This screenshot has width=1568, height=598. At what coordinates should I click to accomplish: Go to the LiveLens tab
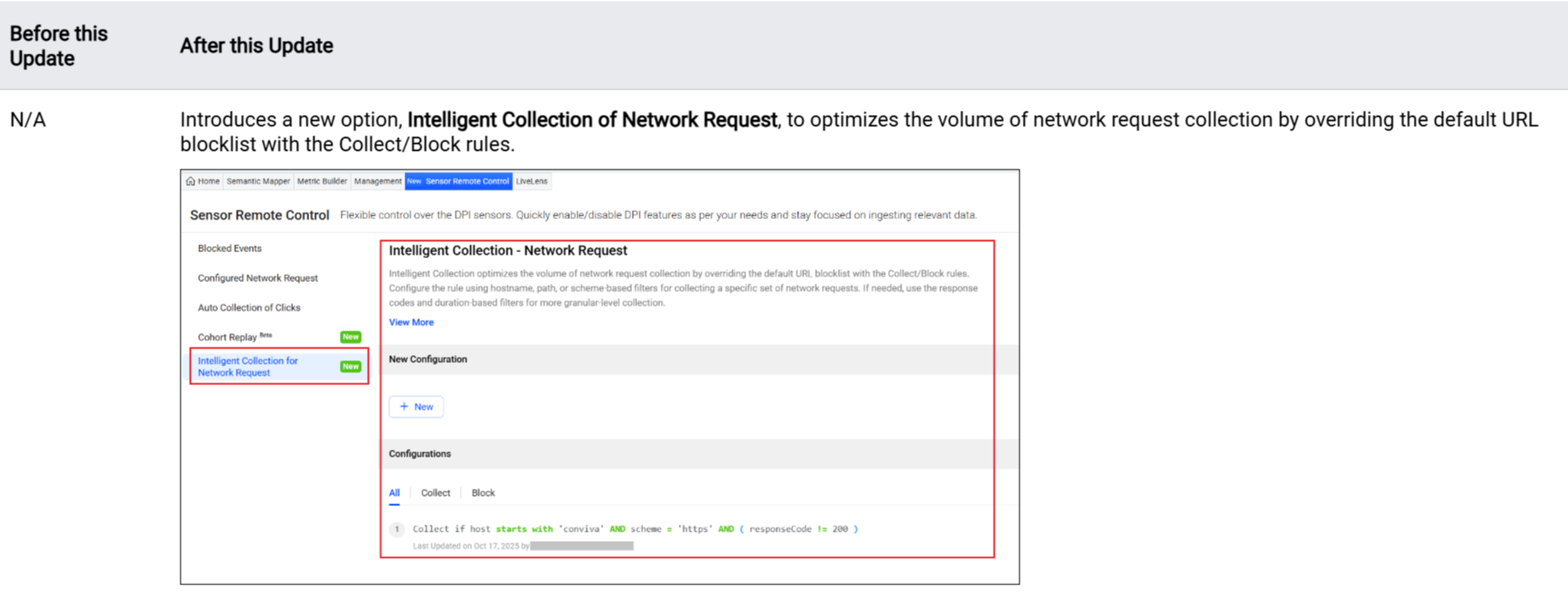(531, 181)
